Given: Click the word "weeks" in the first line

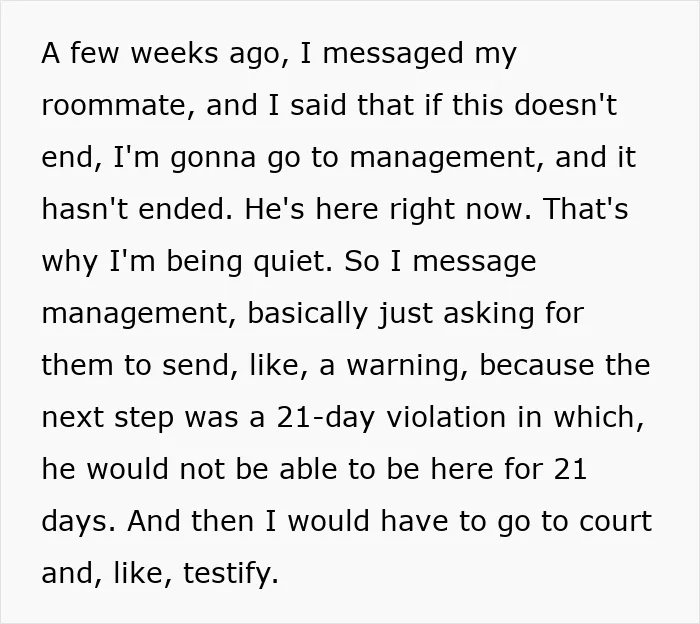Looking at the screenshot, I should (x=174, y=53).
